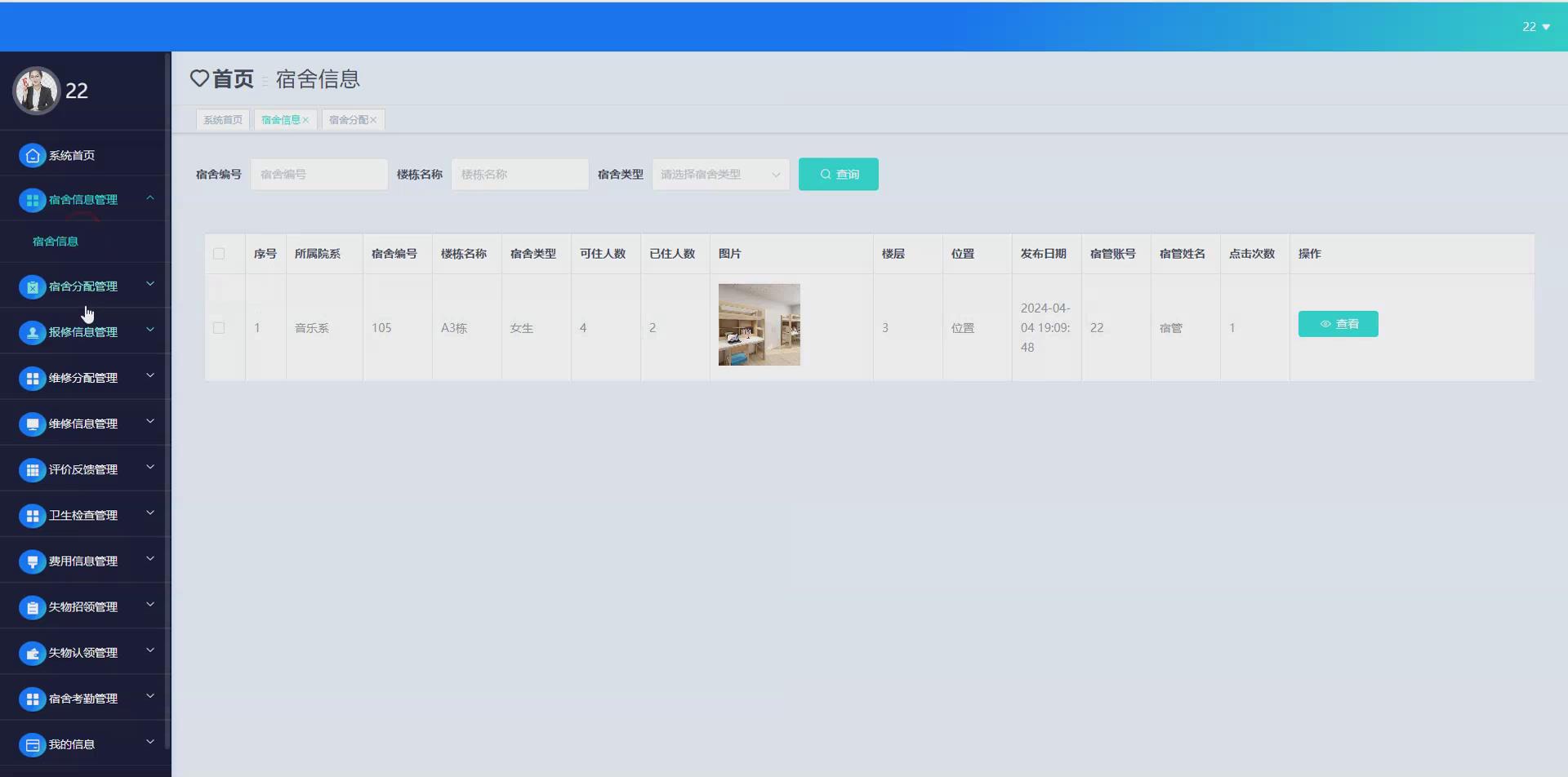Click the 宿舍分配管理 sidebar icon
1568x777 pixels.
(32, 286)
